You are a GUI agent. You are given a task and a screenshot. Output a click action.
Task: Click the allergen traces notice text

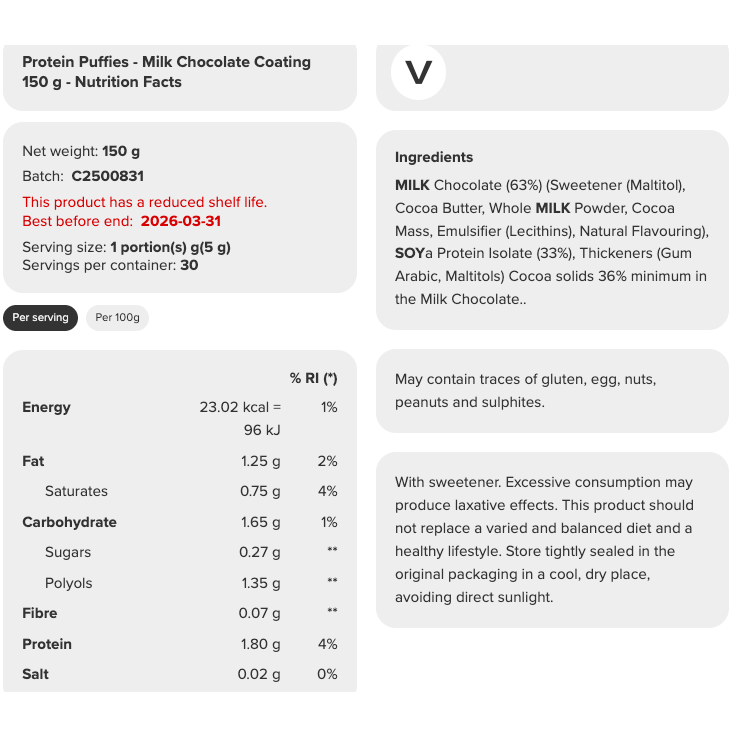[525, 391]
